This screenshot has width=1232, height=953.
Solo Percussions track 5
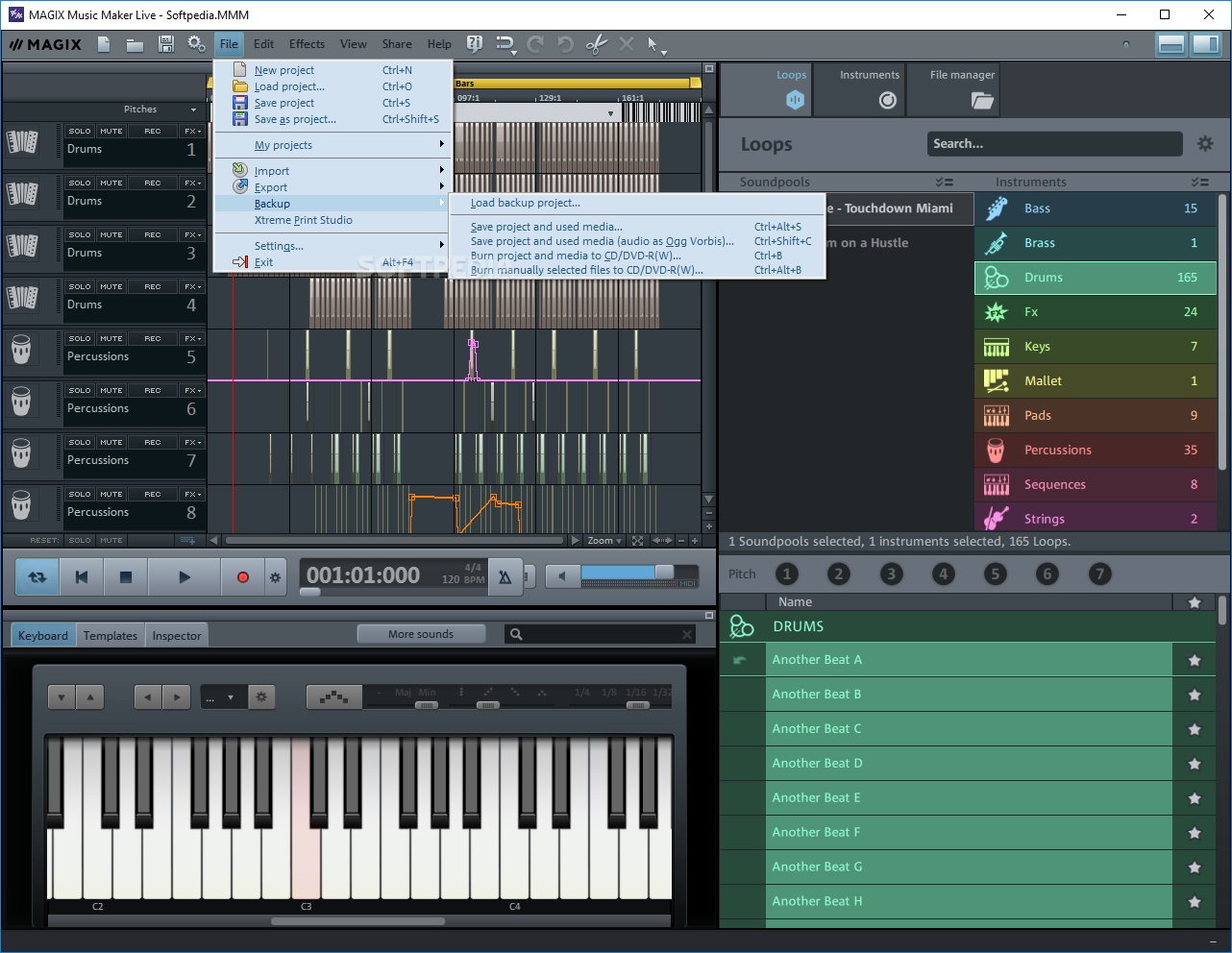coord(80,338)
